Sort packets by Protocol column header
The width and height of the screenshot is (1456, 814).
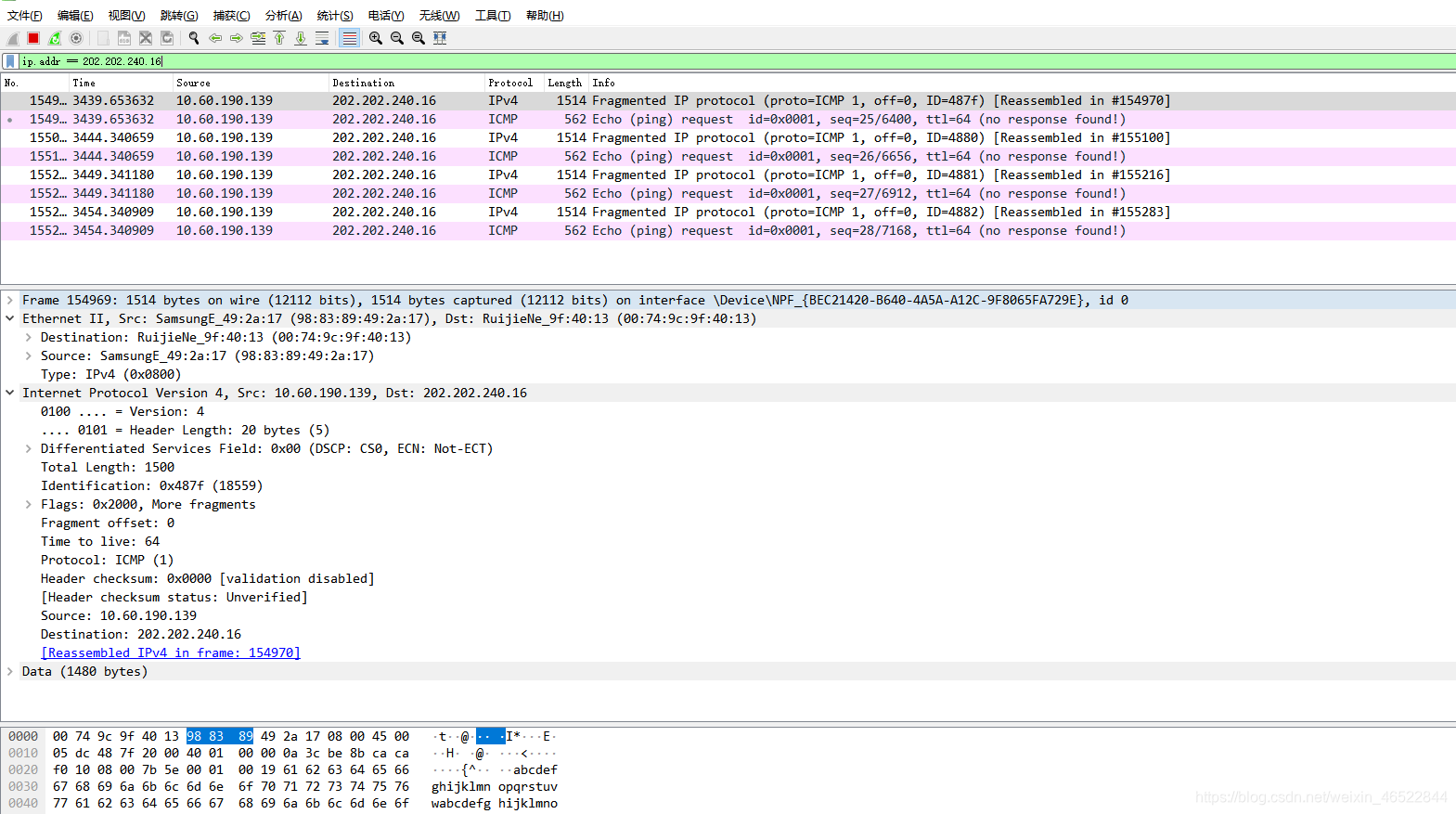tap(514, 83)
